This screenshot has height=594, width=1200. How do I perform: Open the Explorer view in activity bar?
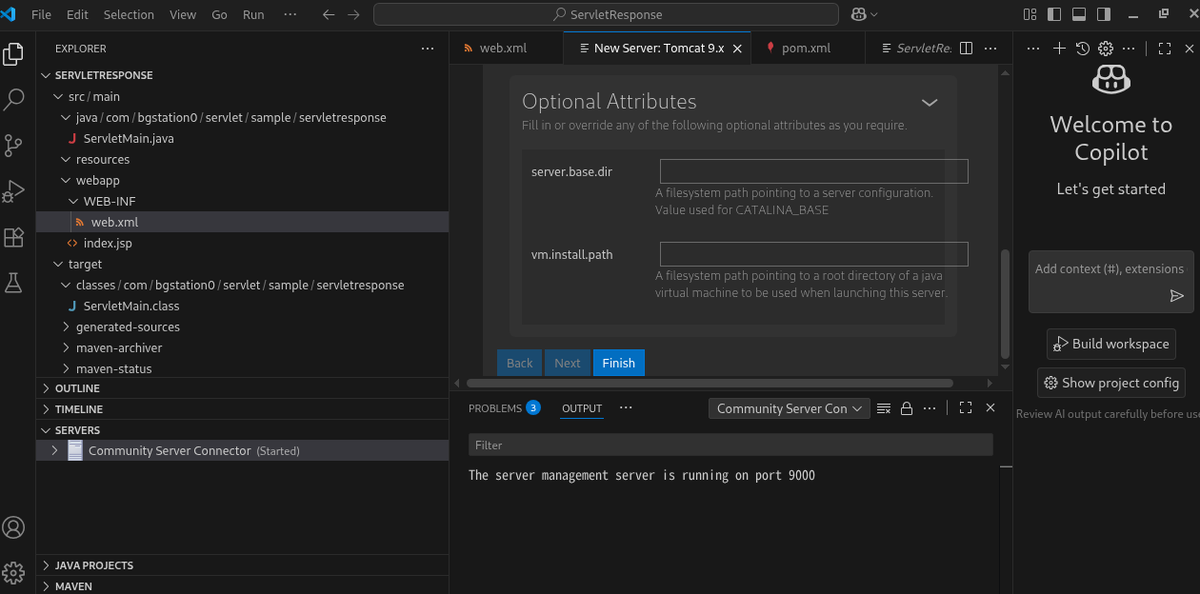(14, 54)
